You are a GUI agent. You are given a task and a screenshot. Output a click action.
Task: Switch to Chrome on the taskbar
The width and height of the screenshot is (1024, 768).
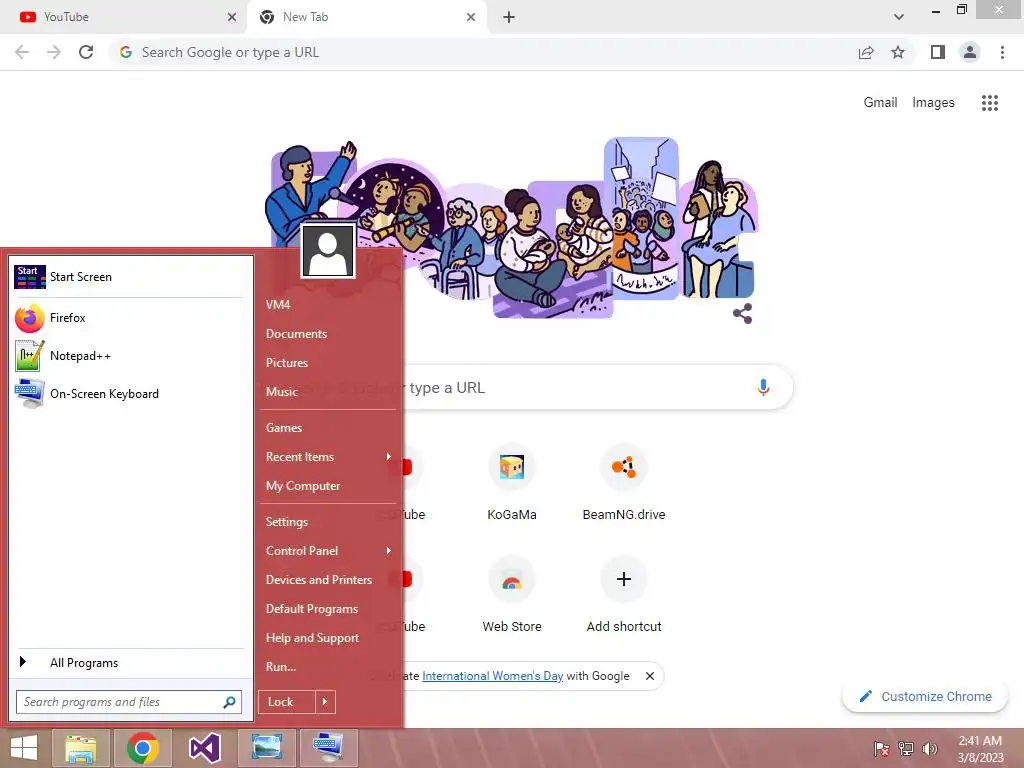tap(143, 748)
